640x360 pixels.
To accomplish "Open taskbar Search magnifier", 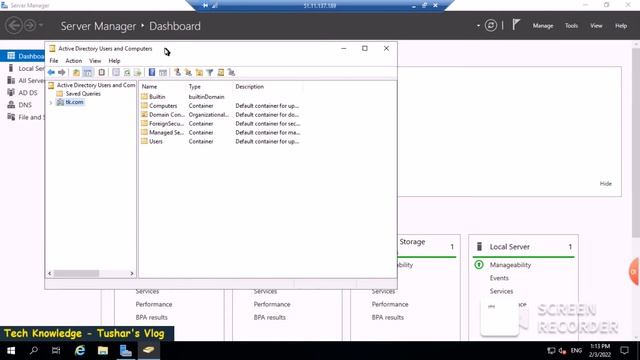I will pos(34,351).
